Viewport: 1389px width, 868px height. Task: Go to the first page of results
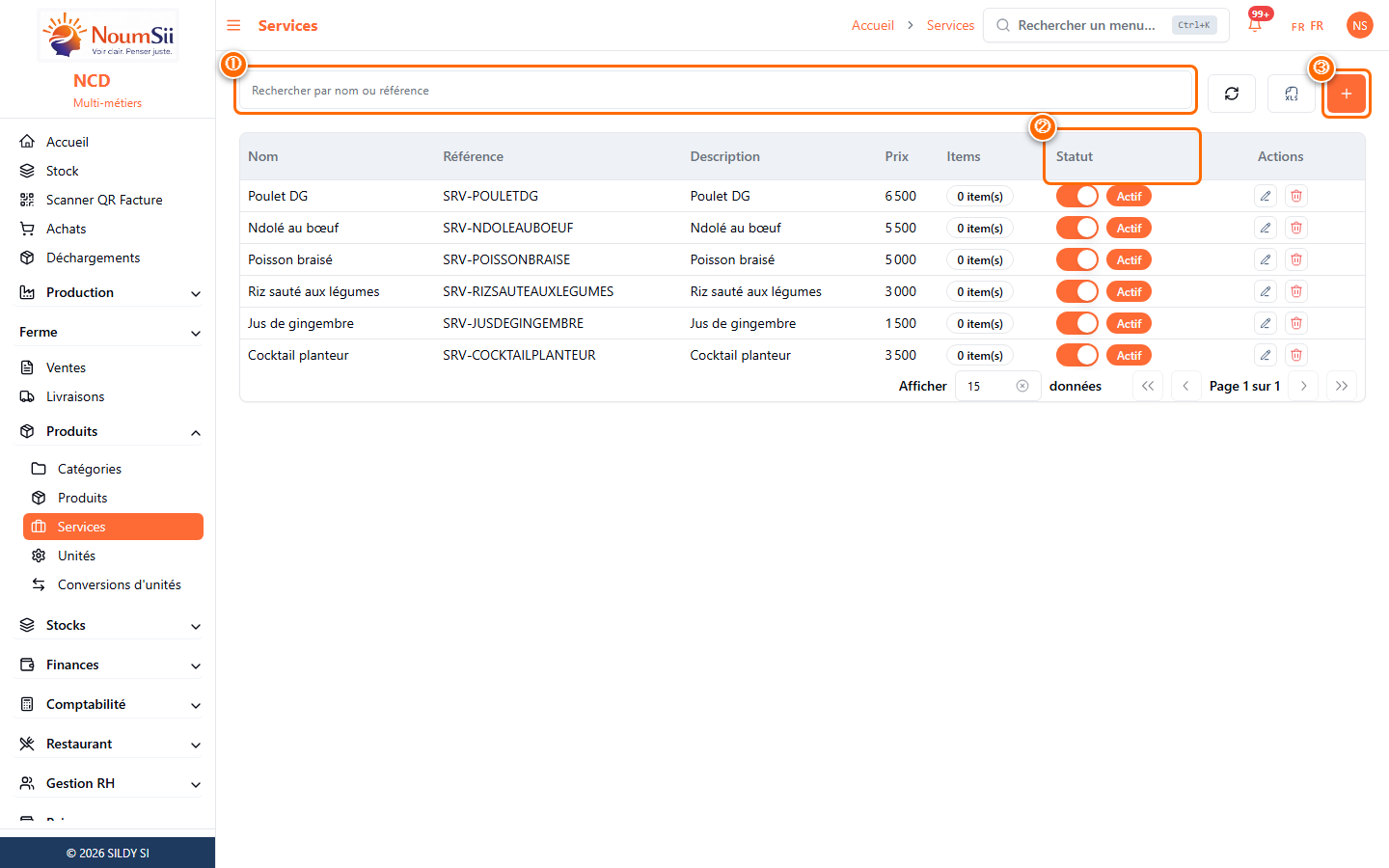[x=1148, y=386]
